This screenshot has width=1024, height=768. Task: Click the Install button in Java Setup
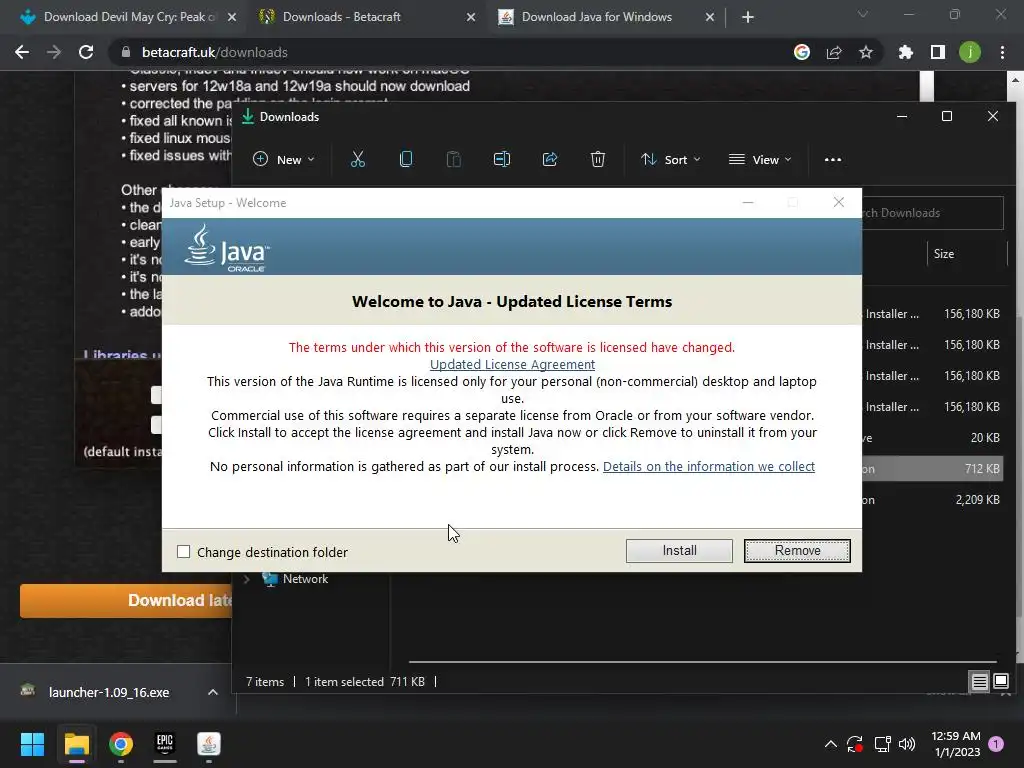679,551
